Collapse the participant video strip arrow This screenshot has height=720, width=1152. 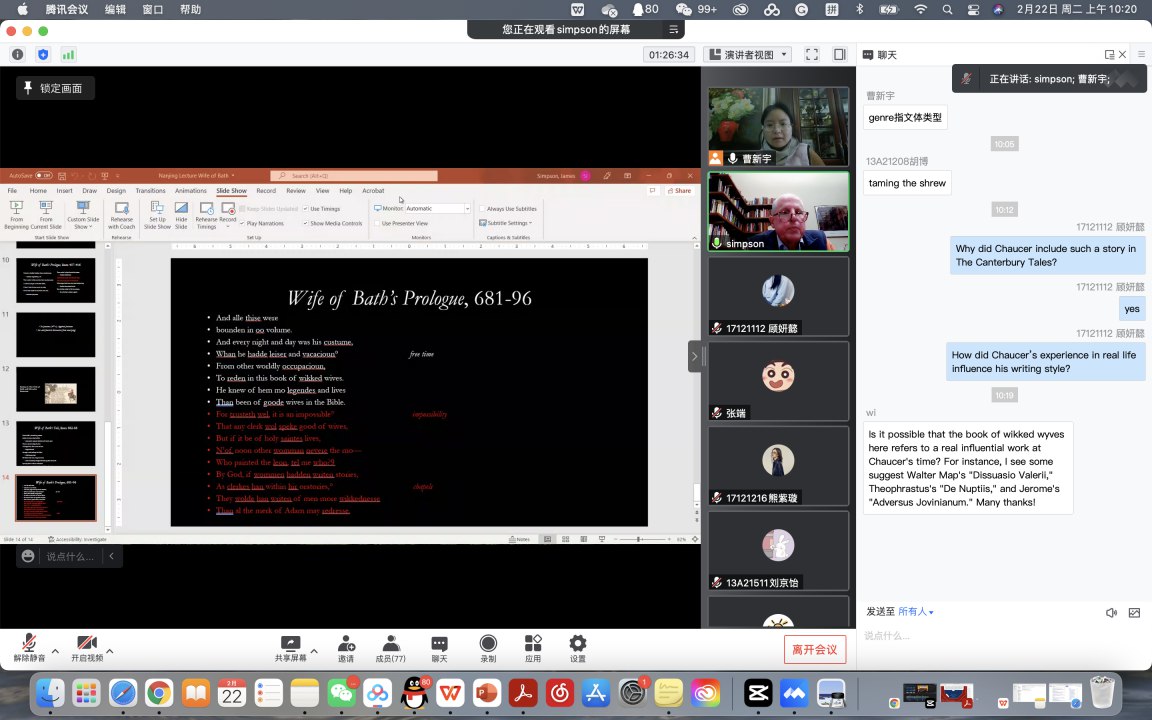(x=694, y=357)
